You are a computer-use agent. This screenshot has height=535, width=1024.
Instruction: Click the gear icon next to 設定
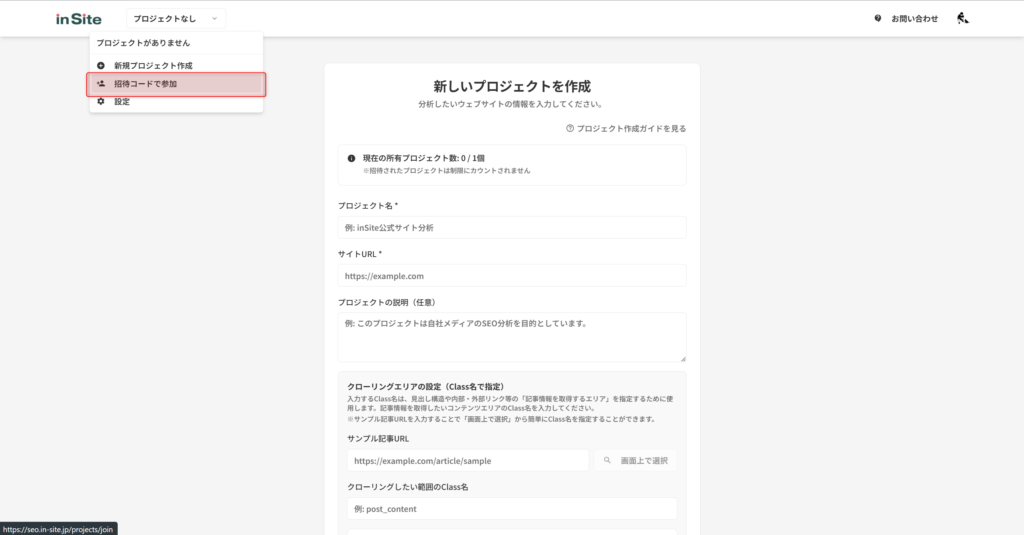coord(101,101)
